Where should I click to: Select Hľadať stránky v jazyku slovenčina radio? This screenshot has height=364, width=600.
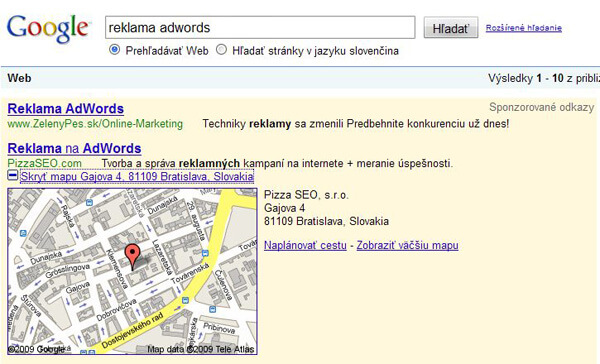(222, 50)
